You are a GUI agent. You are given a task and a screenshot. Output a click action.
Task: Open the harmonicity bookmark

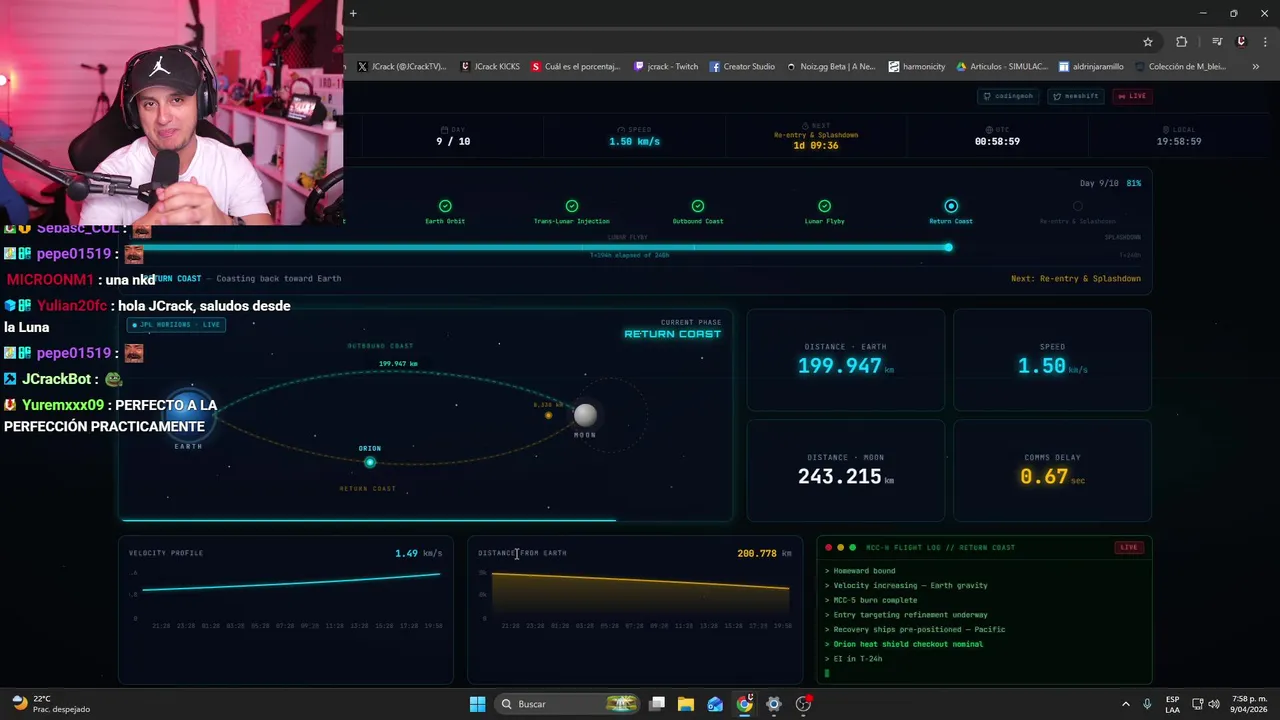pos(917,67)
